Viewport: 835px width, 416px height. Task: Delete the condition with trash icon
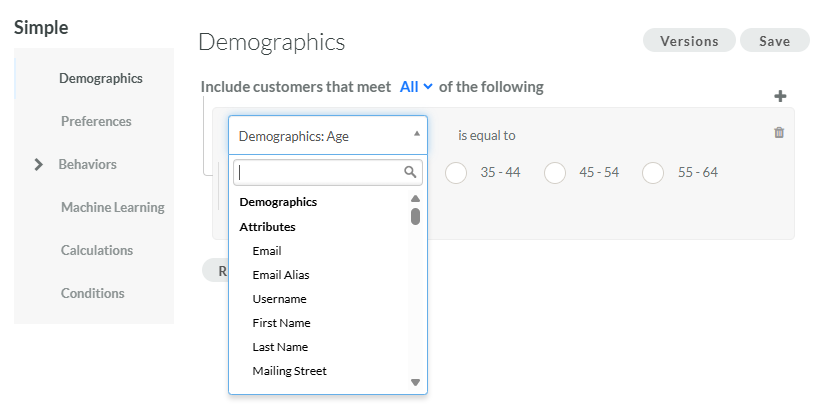pos(779,133)
